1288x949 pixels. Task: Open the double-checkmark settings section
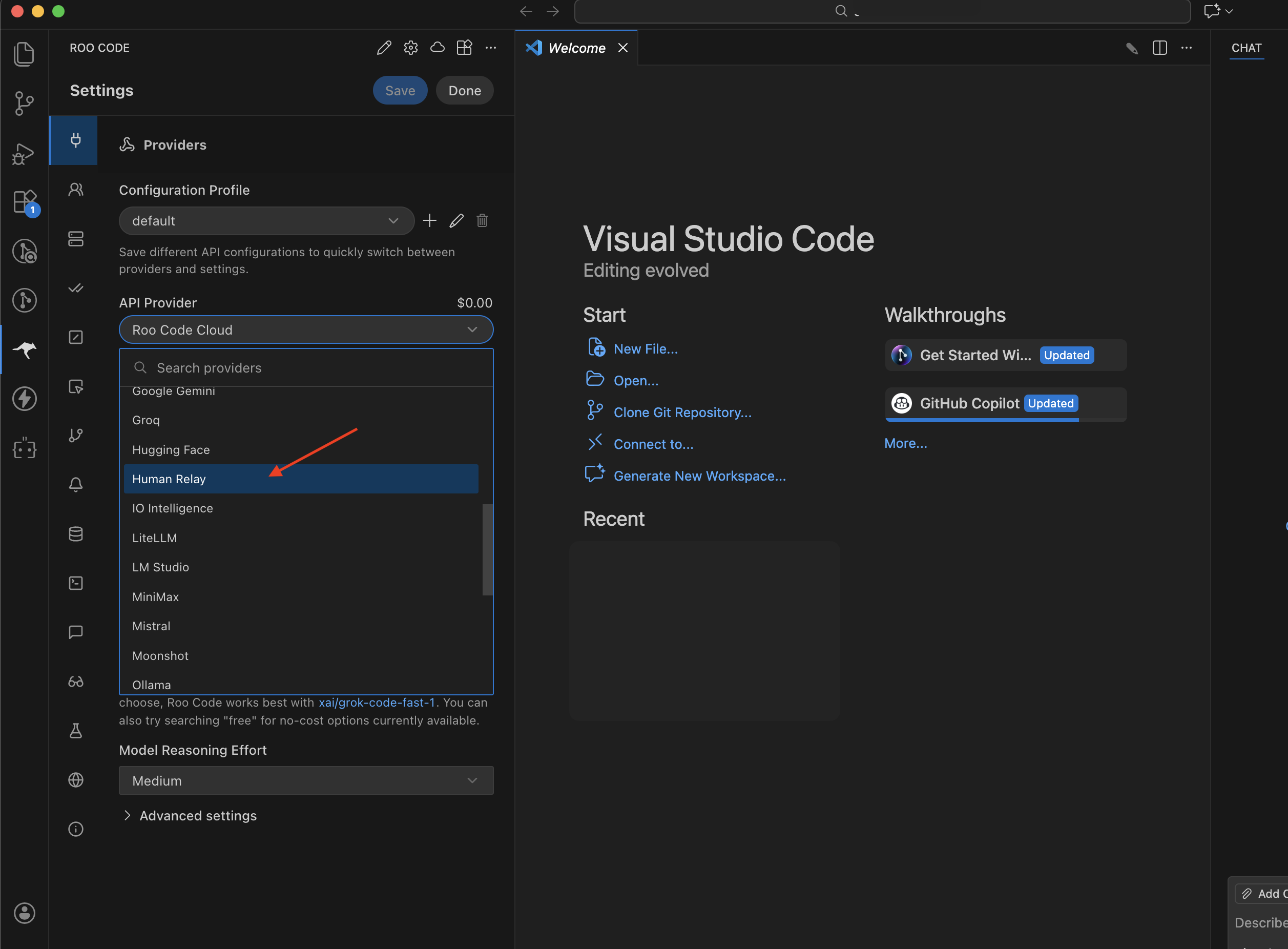[76, 288]
